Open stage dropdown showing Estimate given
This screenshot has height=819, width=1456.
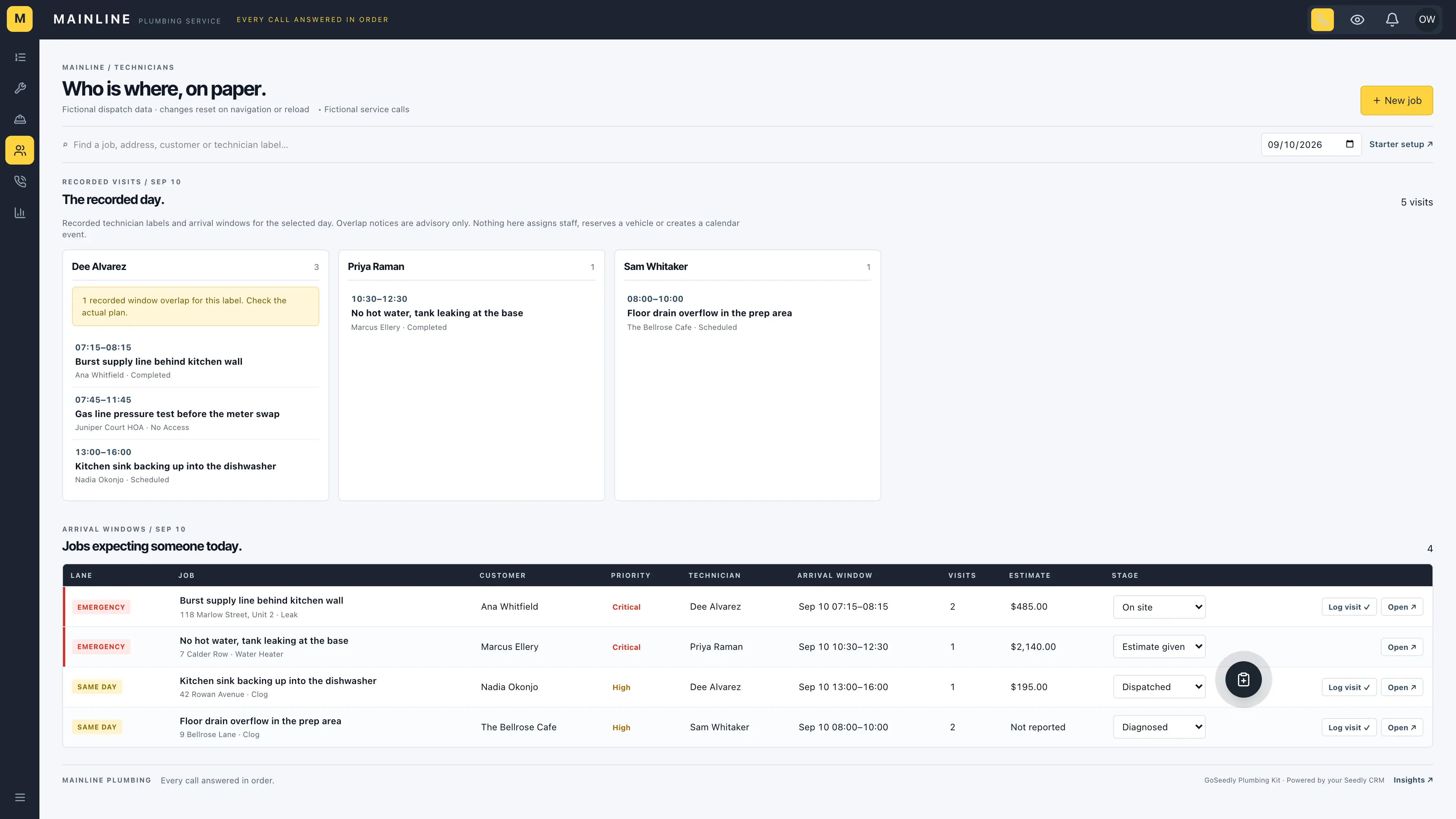pyautogui.click(x=1159, y=646)
